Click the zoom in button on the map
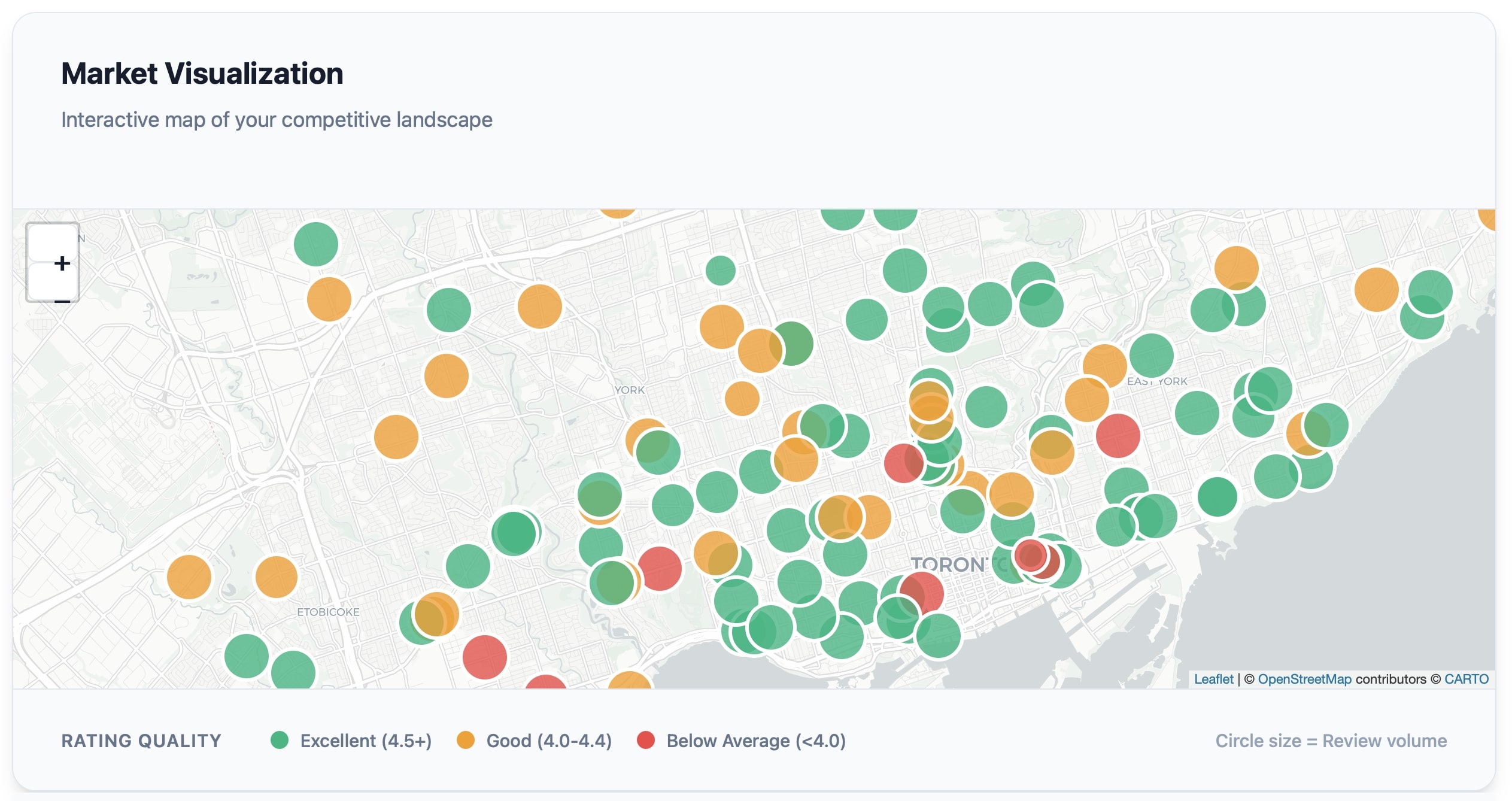This screenshot has height=801, width=1512. pos(62,262)
